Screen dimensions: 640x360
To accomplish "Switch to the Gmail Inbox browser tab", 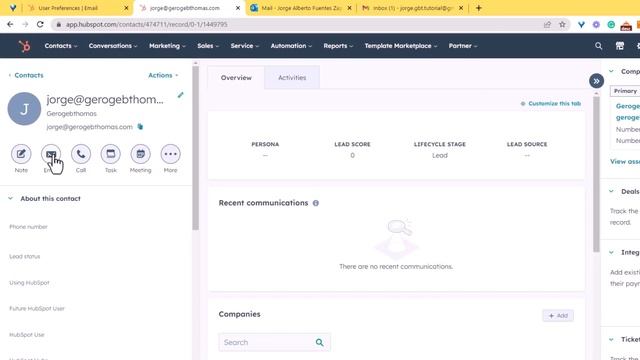I will [x=412, y=8].
